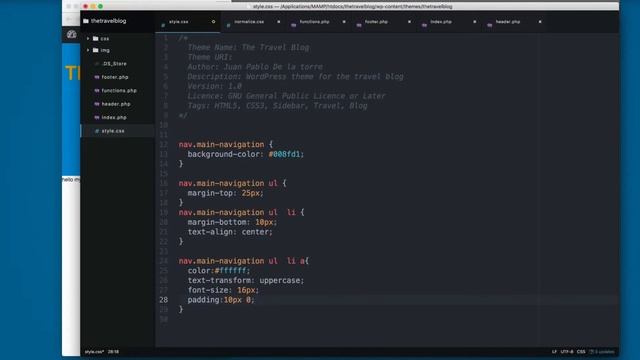Click the 'Tags: HTML5, CSS3, Sidebar' comment line
This screenshot has width=640, height=360.
point(277,106)
